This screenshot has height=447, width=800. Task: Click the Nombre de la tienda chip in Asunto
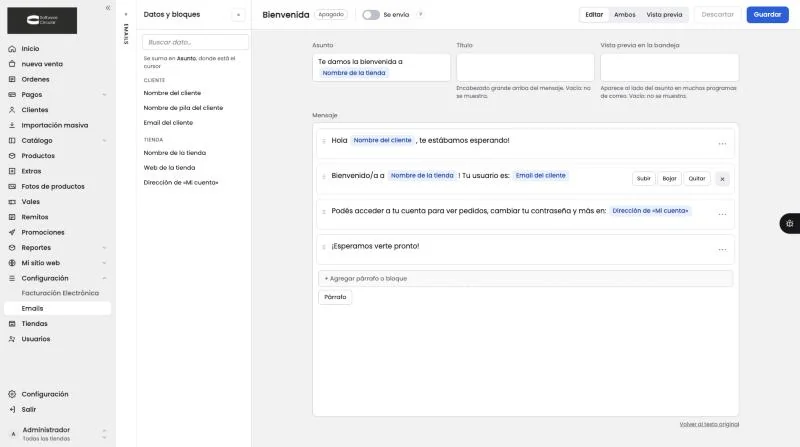(x=354, y=73)
